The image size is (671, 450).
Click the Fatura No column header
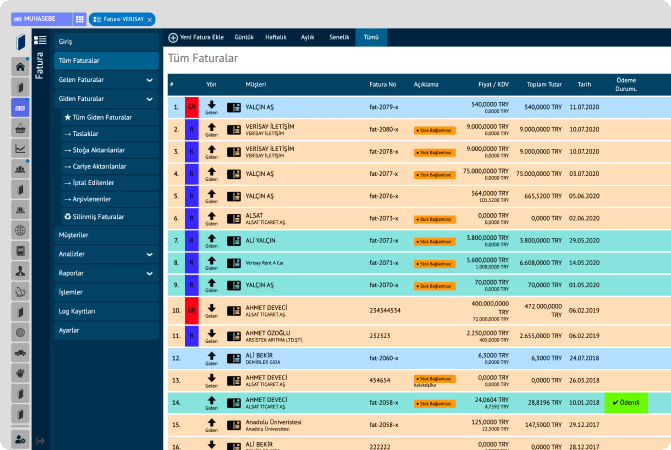383,85
